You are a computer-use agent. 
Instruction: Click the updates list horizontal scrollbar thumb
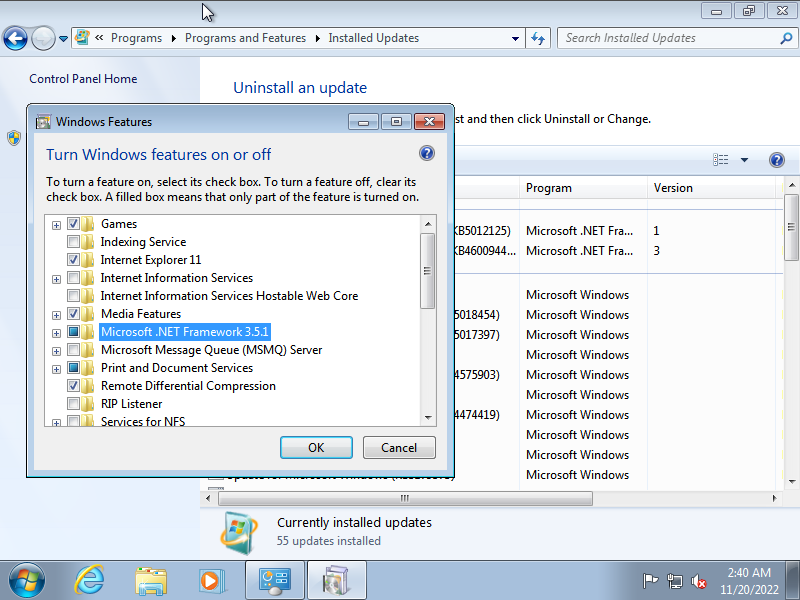[x=406, y=498]
